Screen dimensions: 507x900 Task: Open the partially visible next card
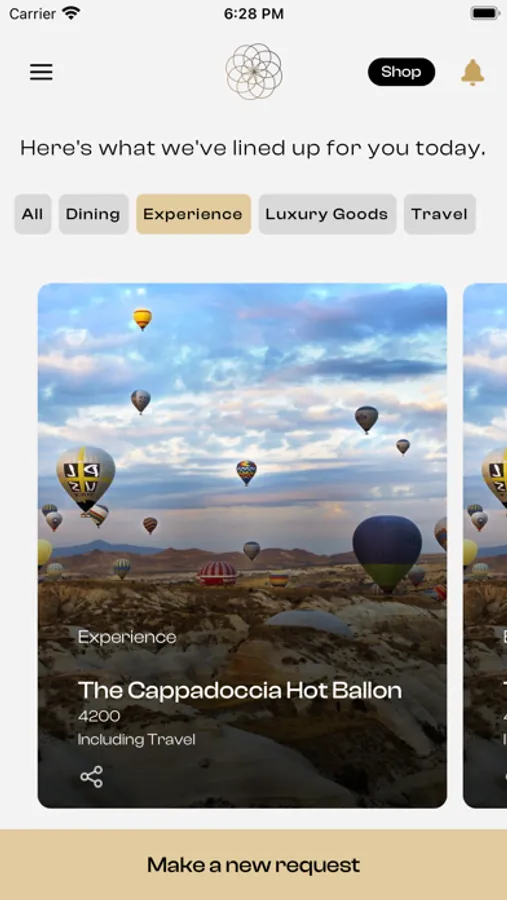point(485,545)
